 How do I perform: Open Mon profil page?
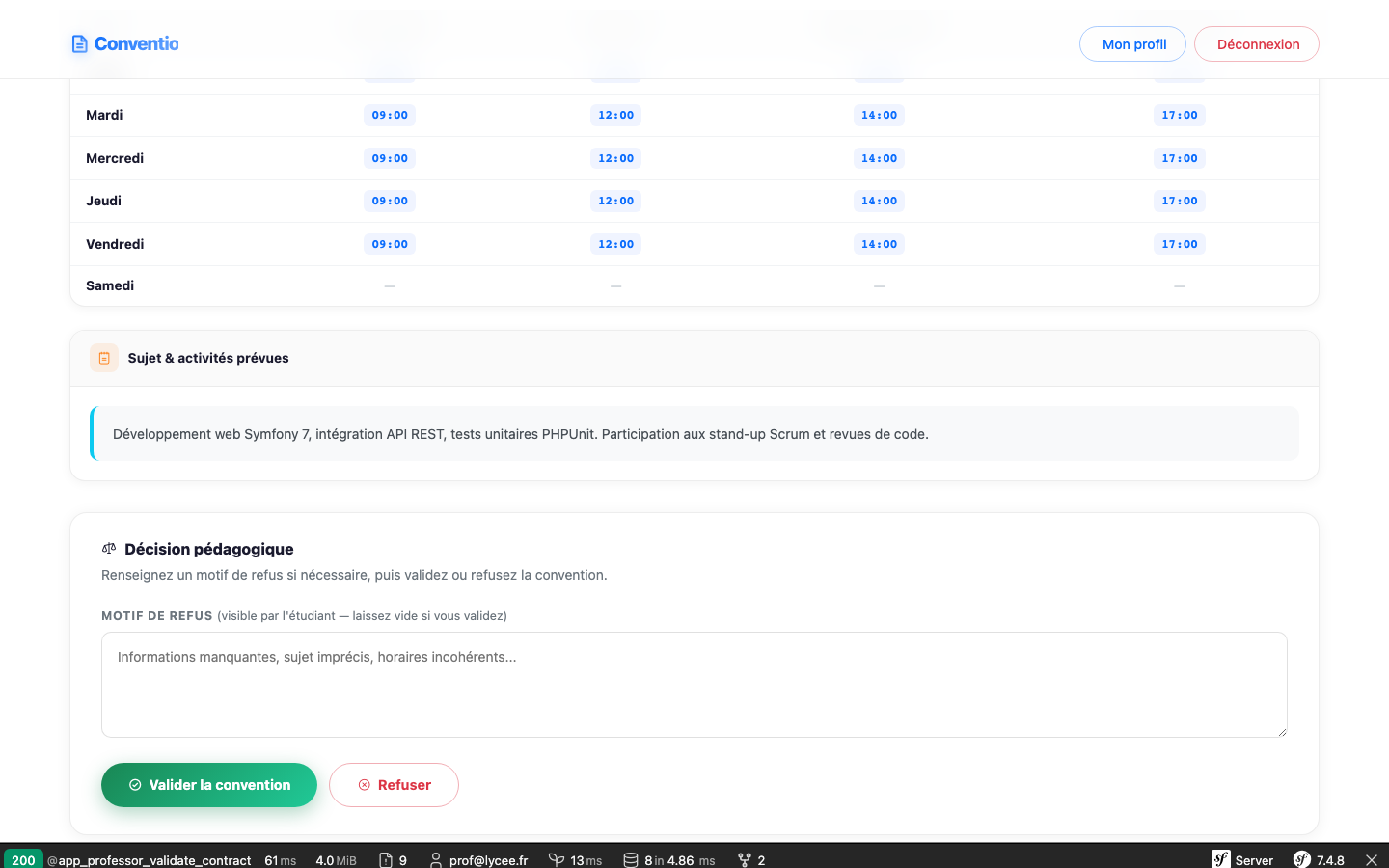pyautogui.click(x=1132, y=44)
